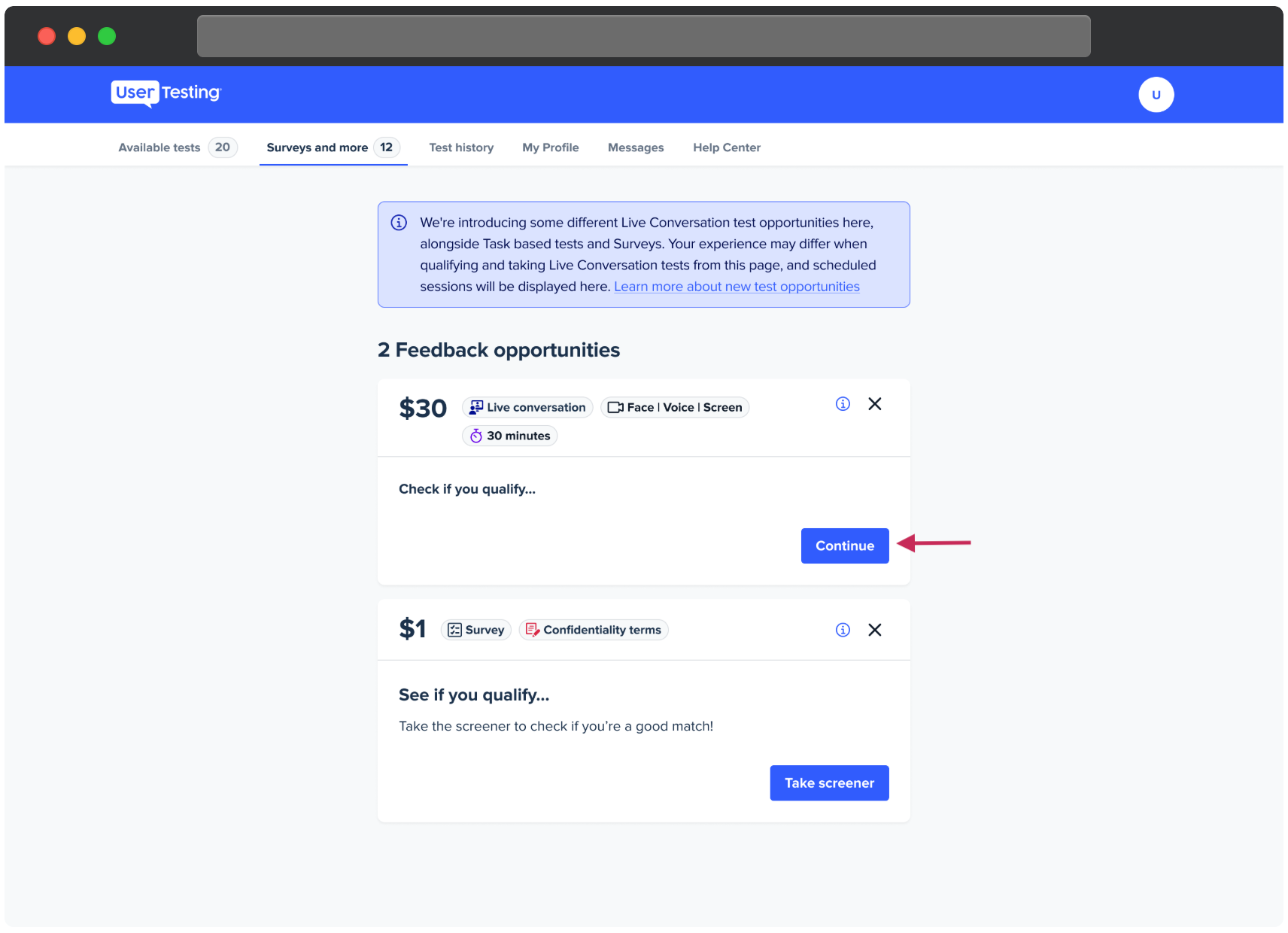Viewport: 1288px width, 933px height.
Task: Maximize the window with the green button
Action: tap(107, 36)
